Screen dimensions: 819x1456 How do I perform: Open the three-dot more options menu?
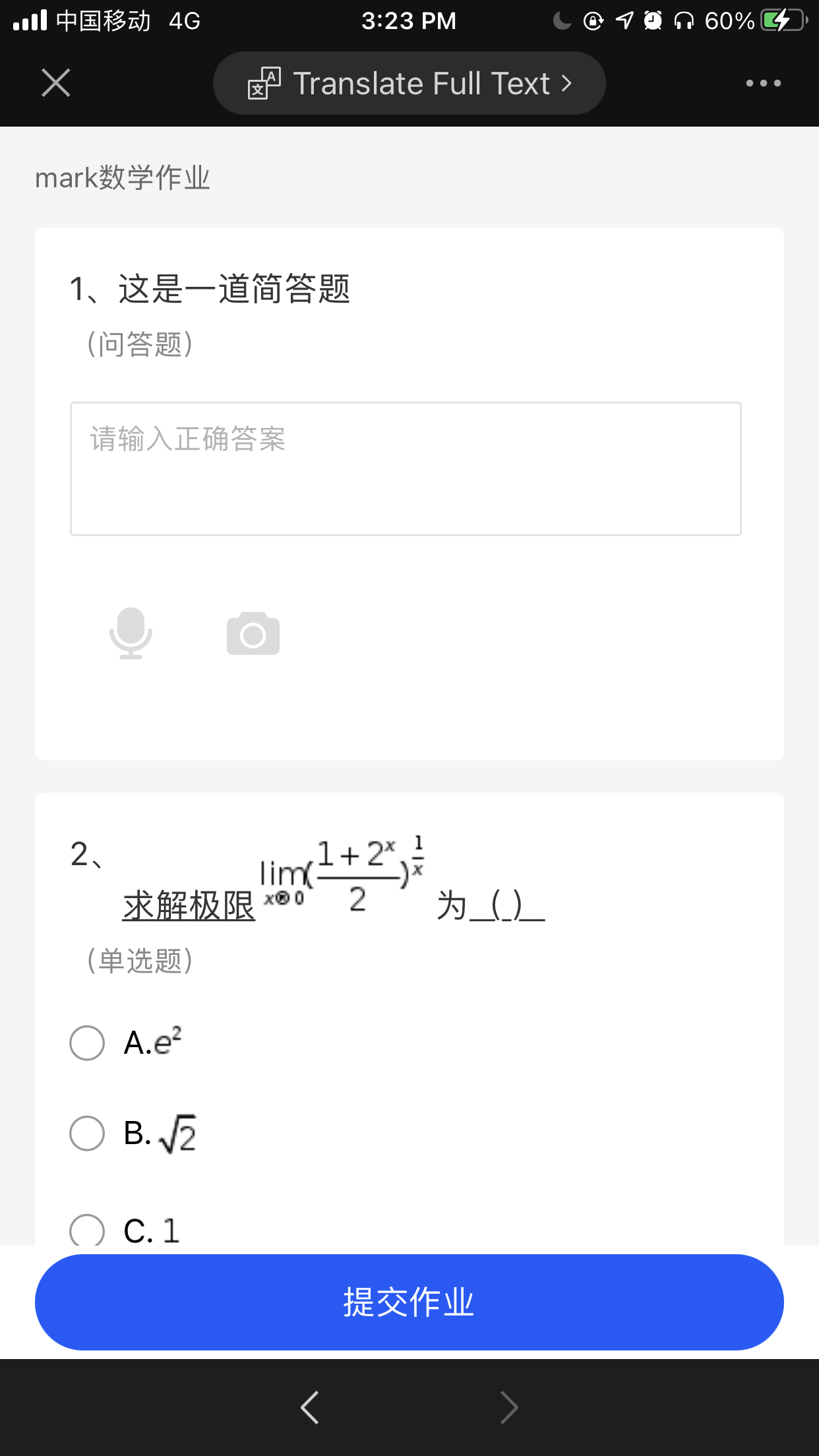click(763, 83)
